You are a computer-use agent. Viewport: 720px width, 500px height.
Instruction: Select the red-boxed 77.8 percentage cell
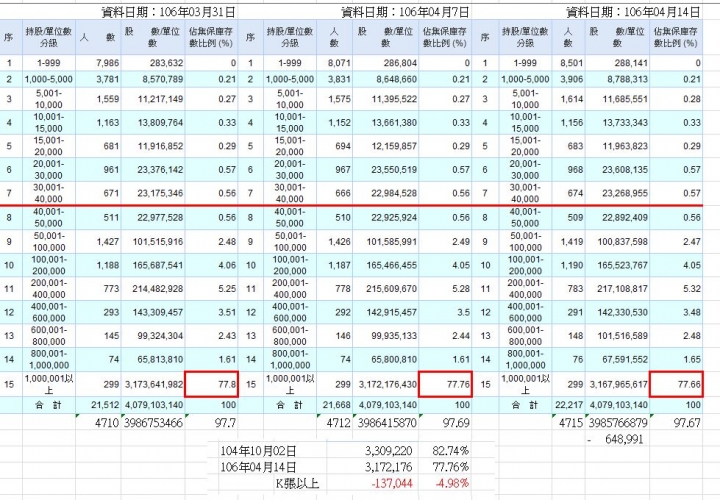pyautogui.click(x=211, y=384)
